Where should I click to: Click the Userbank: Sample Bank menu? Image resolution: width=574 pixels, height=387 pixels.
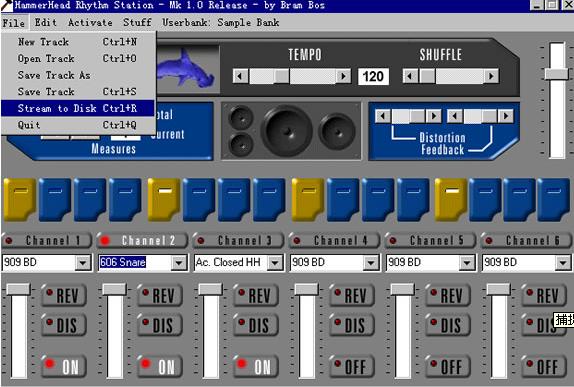pos(220,23)
